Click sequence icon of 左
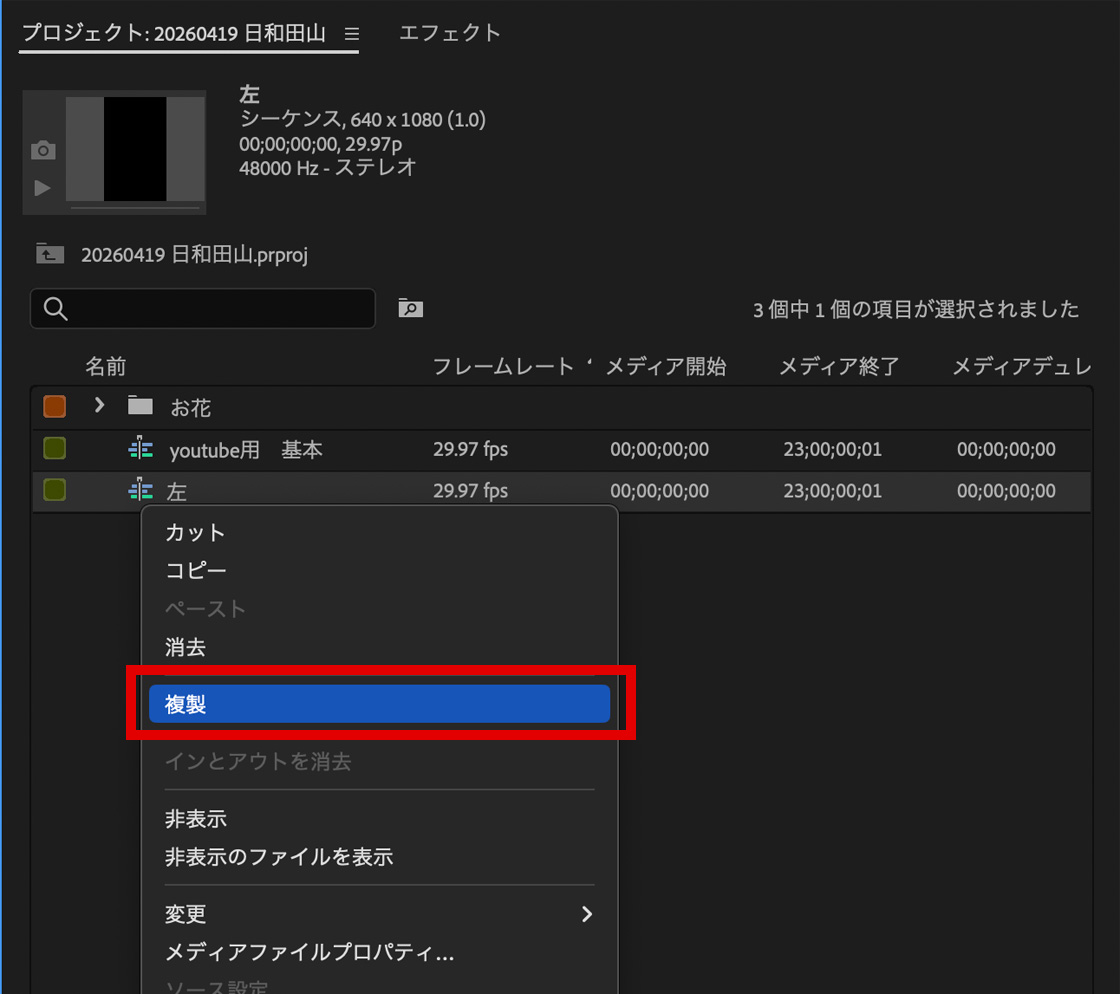Screen dimensions: 1120x994 pyautogui.click(x=141, y=490)
